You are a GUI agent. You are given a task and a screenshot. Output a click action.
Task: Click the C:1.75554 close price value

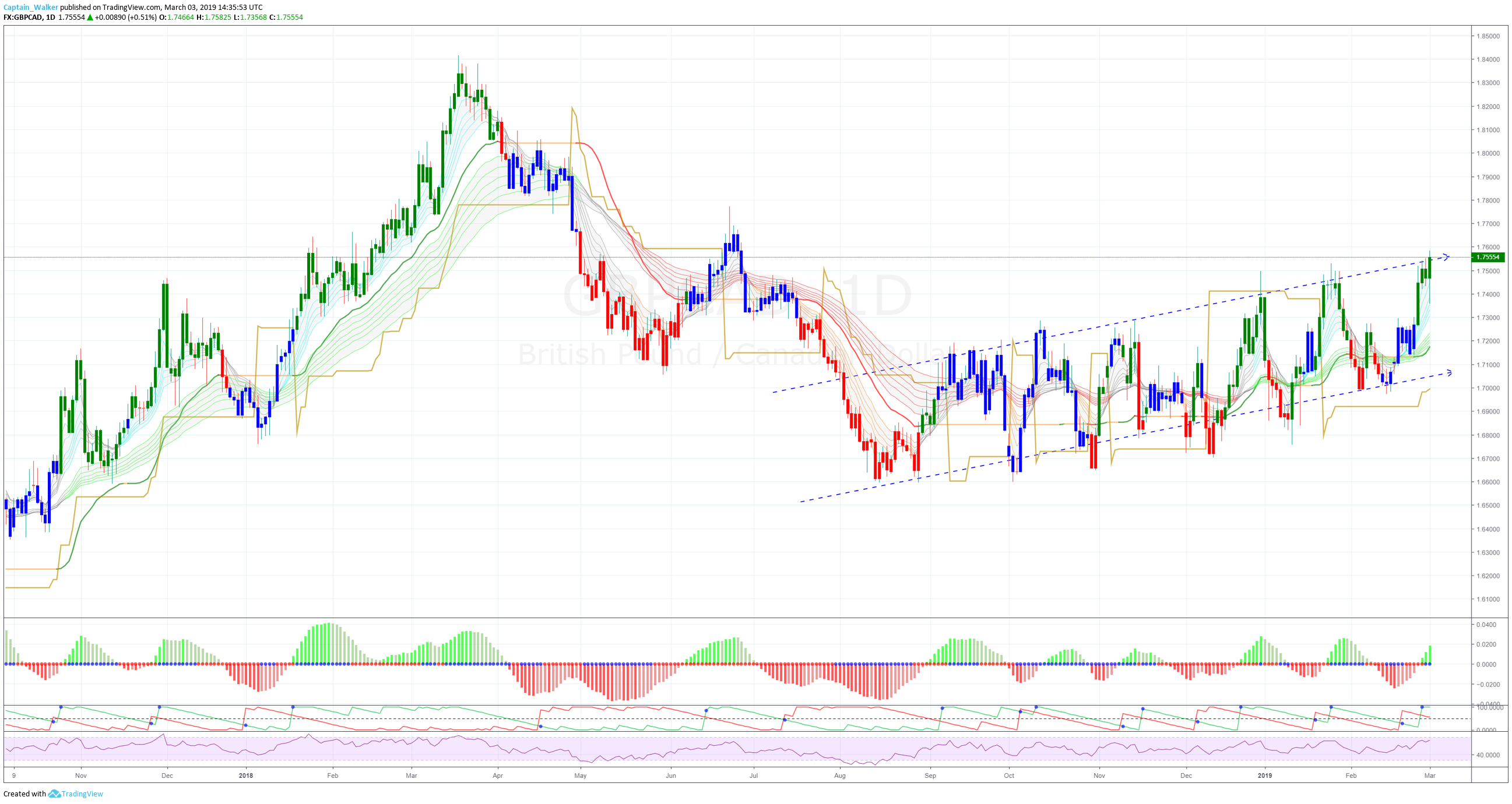point(286,17)
